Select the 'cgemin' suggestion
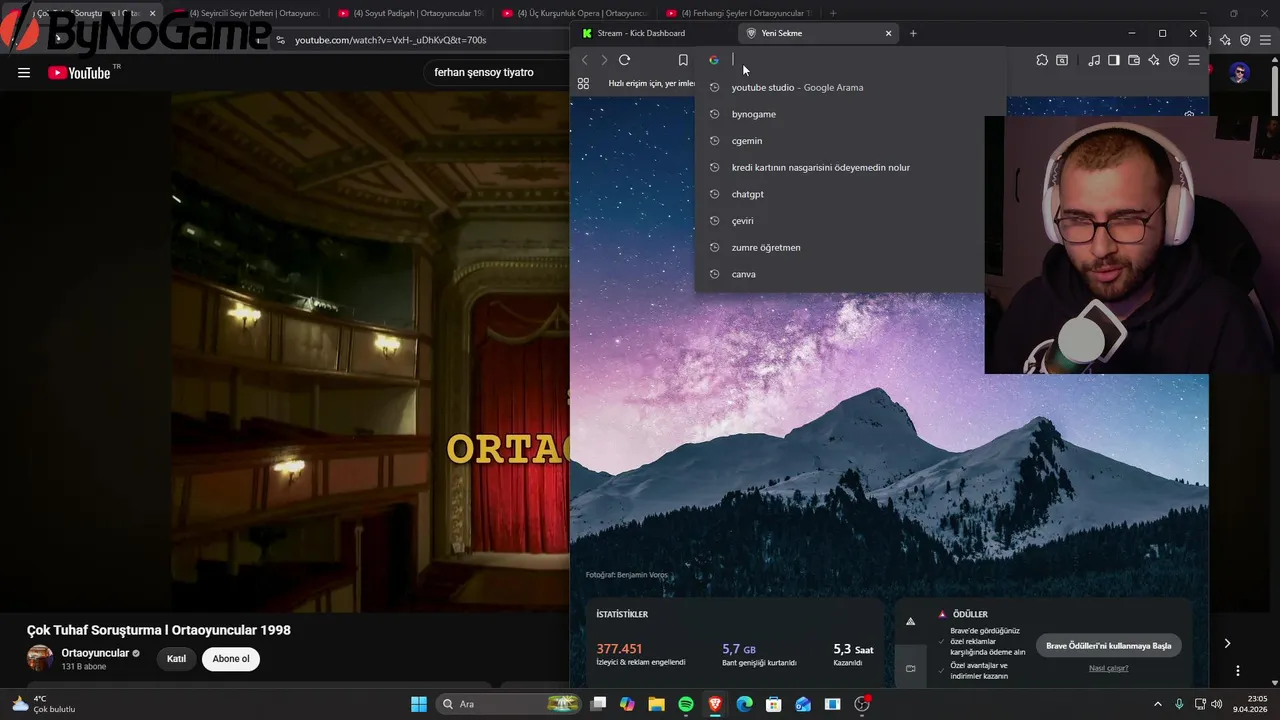 pos(840,141)
